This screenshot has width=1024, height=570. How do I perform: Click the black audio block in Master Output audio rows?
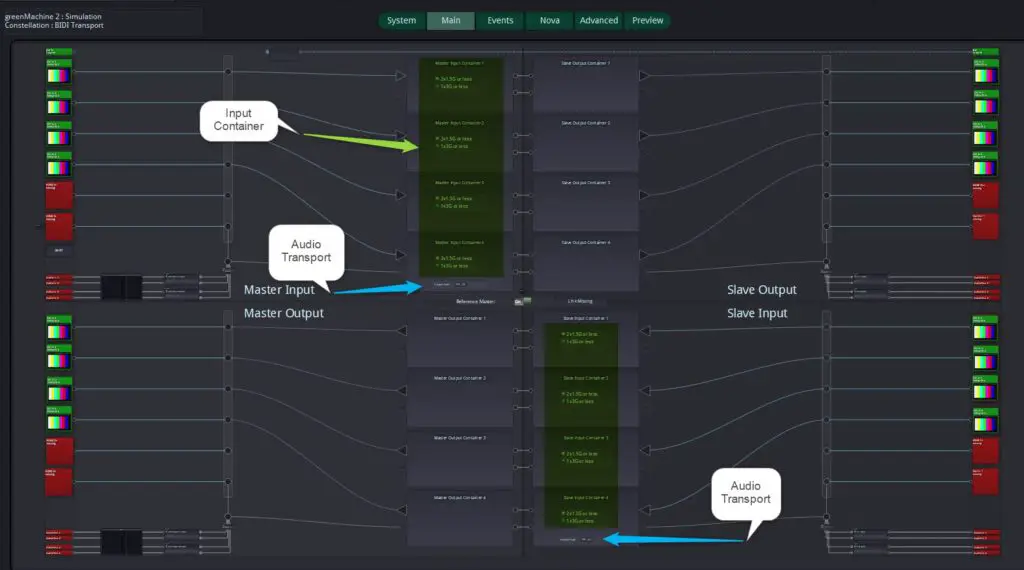pyautogui.click(x=121, y=542)
